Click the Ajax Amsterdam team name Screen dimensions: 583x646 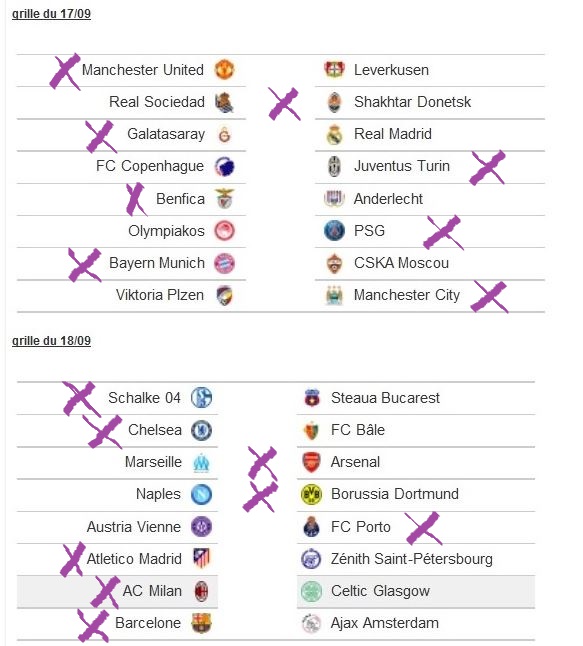click(x=385, y=623)
